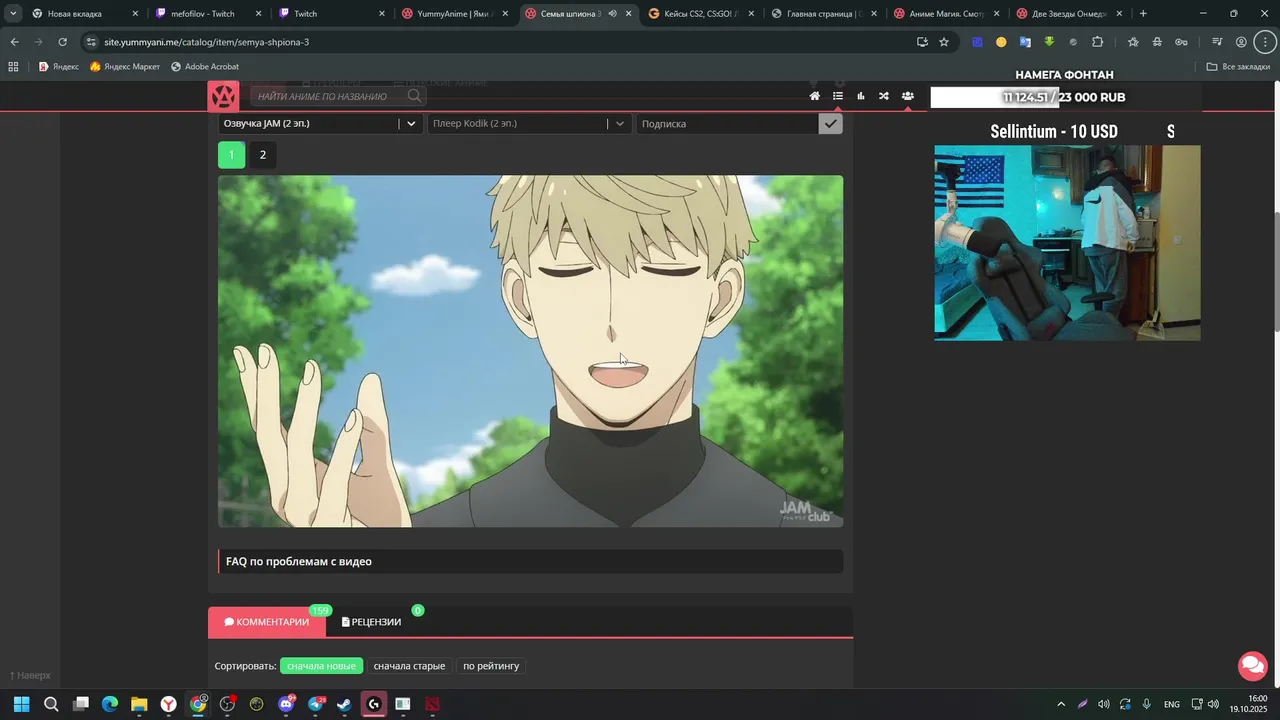
Task: Click the green download arrow extension
Action: (x=1049, y=42)
